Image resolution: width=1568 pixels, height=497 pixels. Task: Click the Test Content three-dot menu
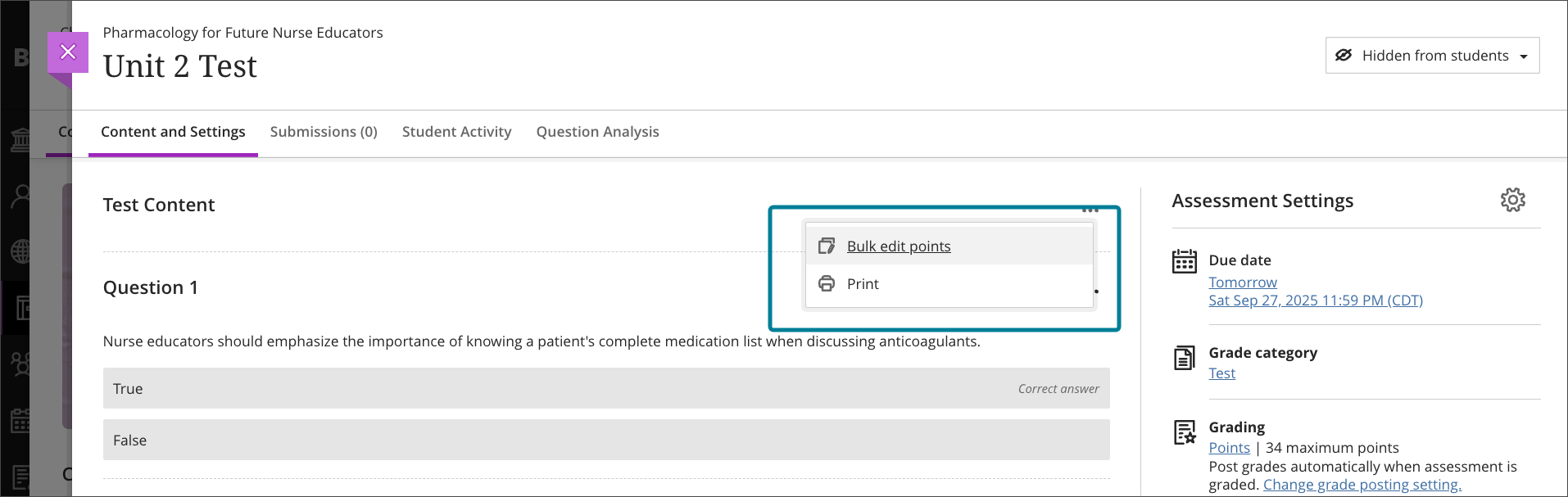coord(1090,210)
